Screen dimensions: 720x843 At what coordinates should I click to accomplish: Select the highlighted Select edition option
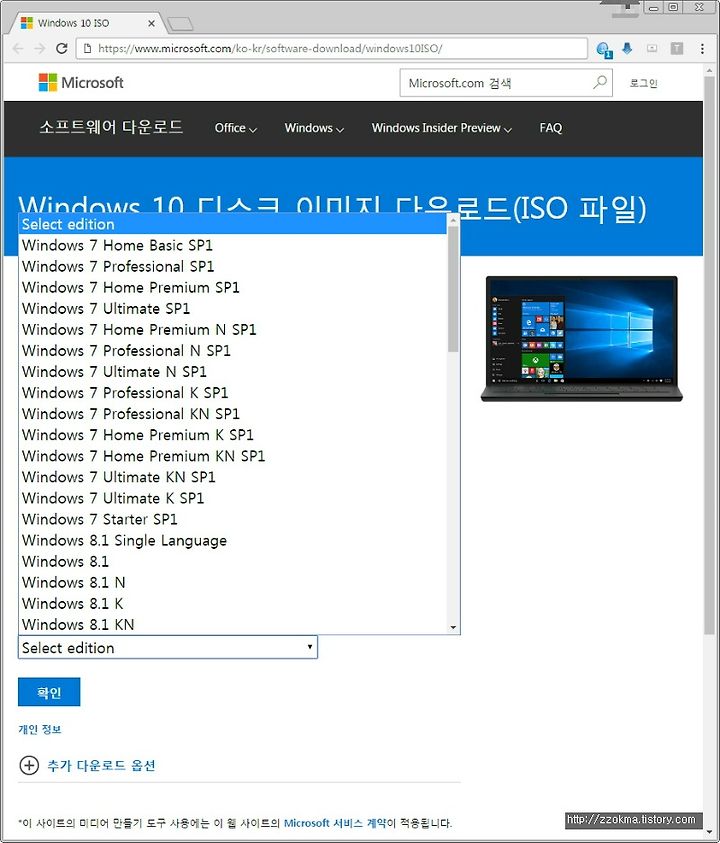[x=232, y=224]
